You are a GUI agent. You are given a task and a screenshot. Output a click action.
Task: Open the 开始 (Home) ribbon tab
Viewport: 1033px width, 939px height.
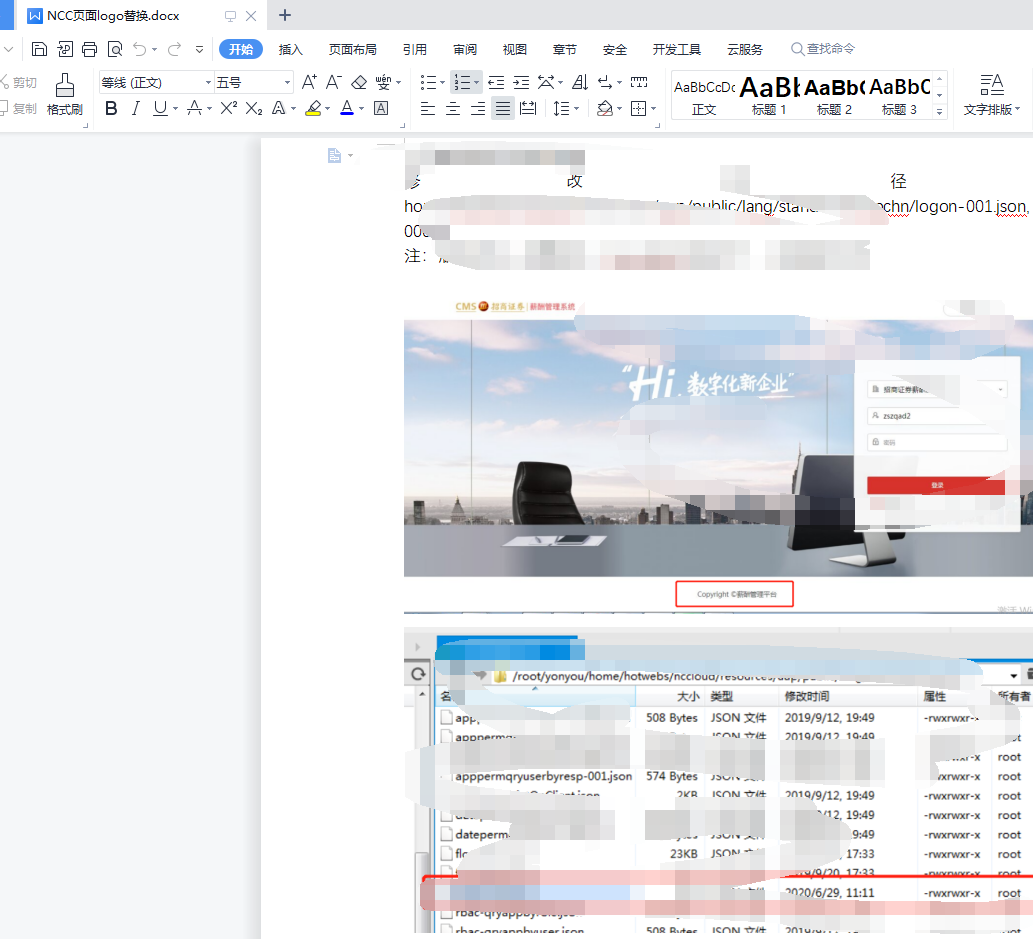241,49
